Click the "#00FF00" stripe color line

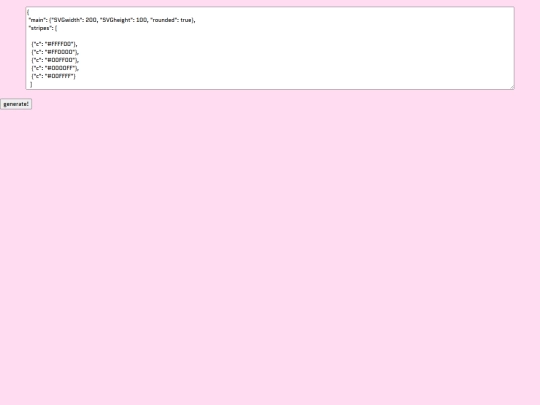(x=55, y=60)
